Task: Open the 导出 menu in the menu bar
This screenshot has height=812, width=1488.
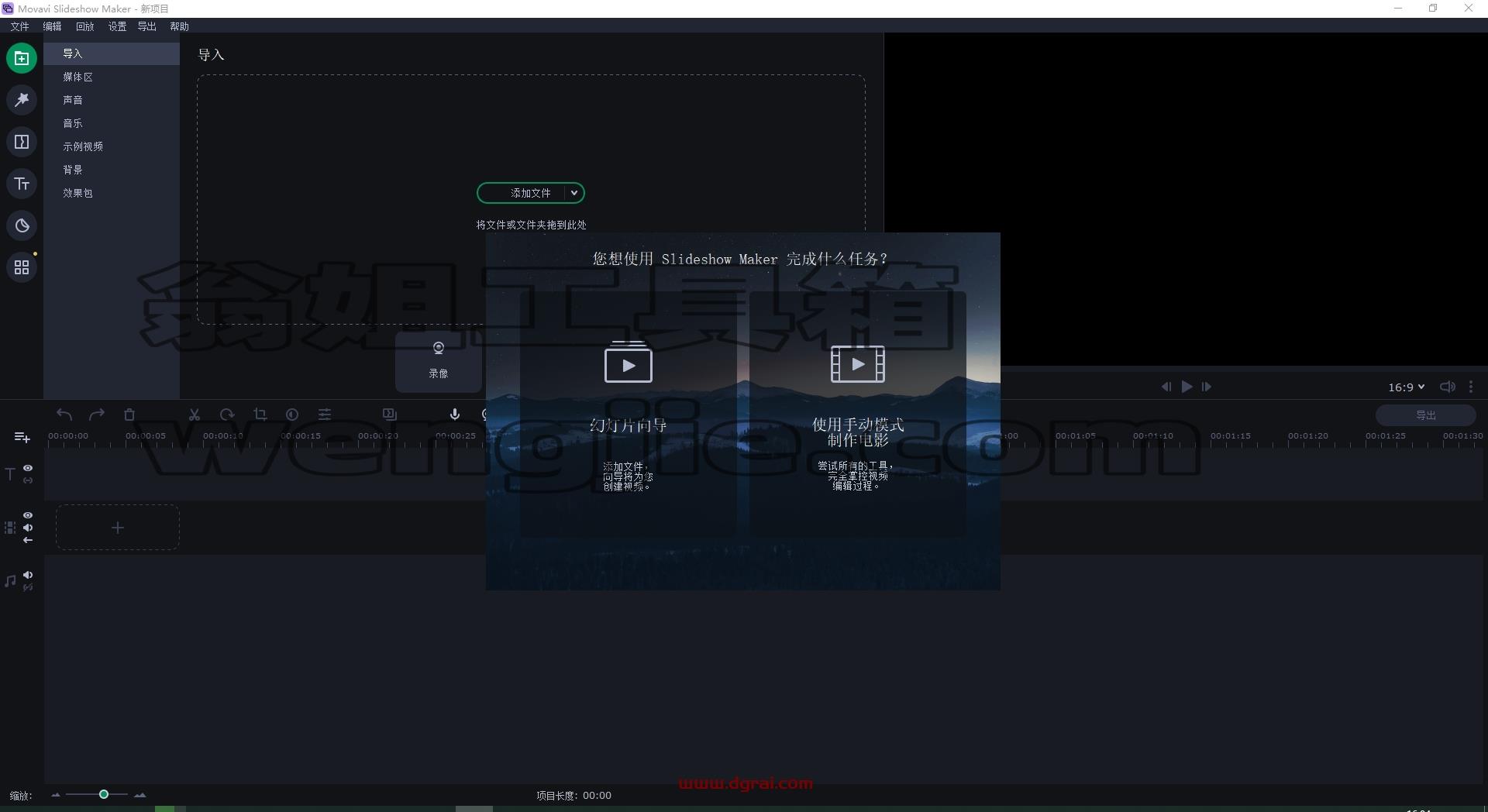Action: [146, 26]
